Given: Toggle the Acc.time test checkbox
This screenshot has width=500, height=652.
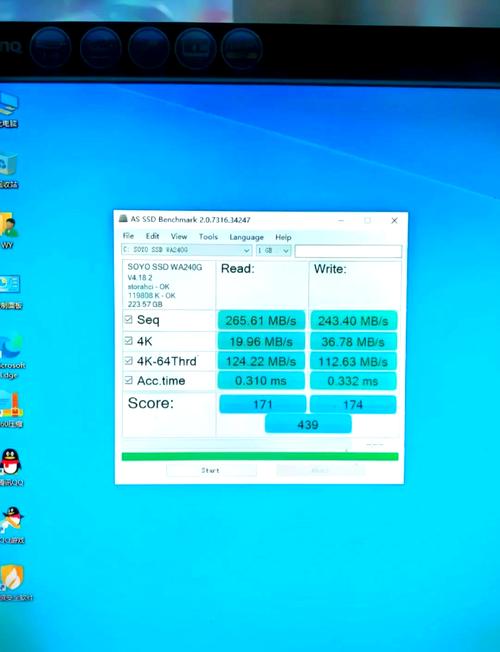Looking at the screenshot, I should [x=129, y=380].
